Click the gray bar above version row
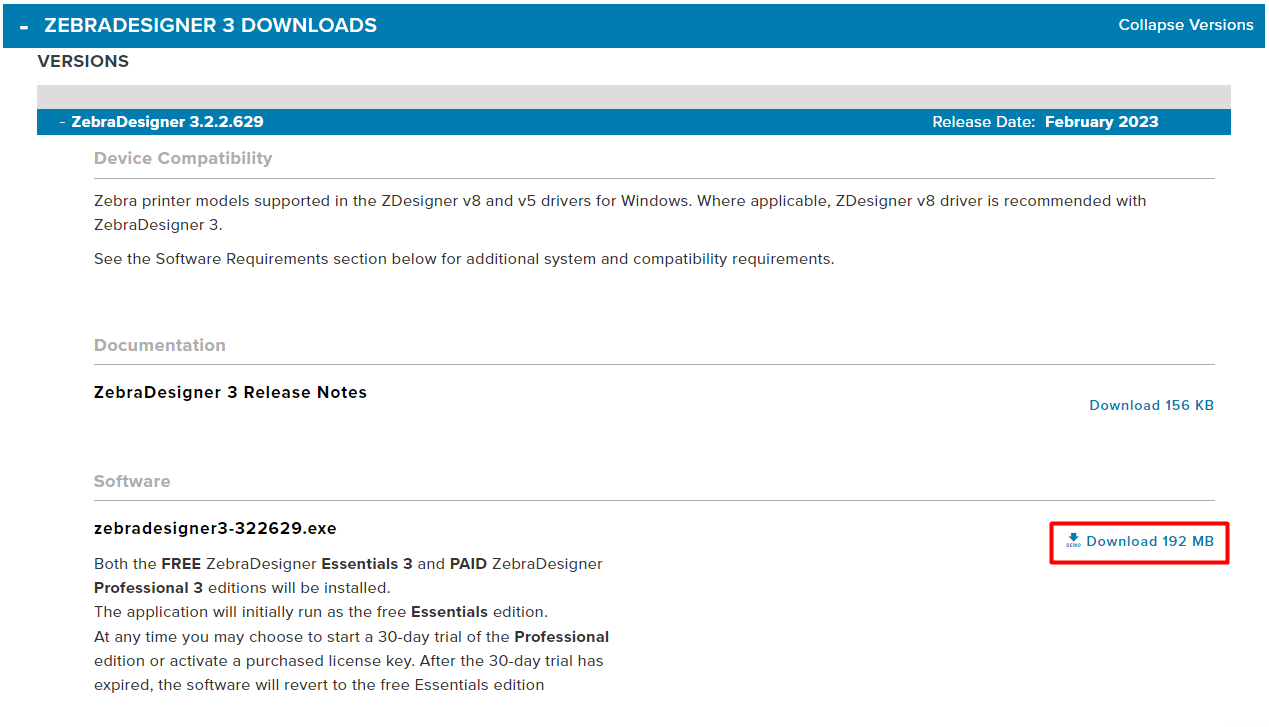 coord(633,97)
